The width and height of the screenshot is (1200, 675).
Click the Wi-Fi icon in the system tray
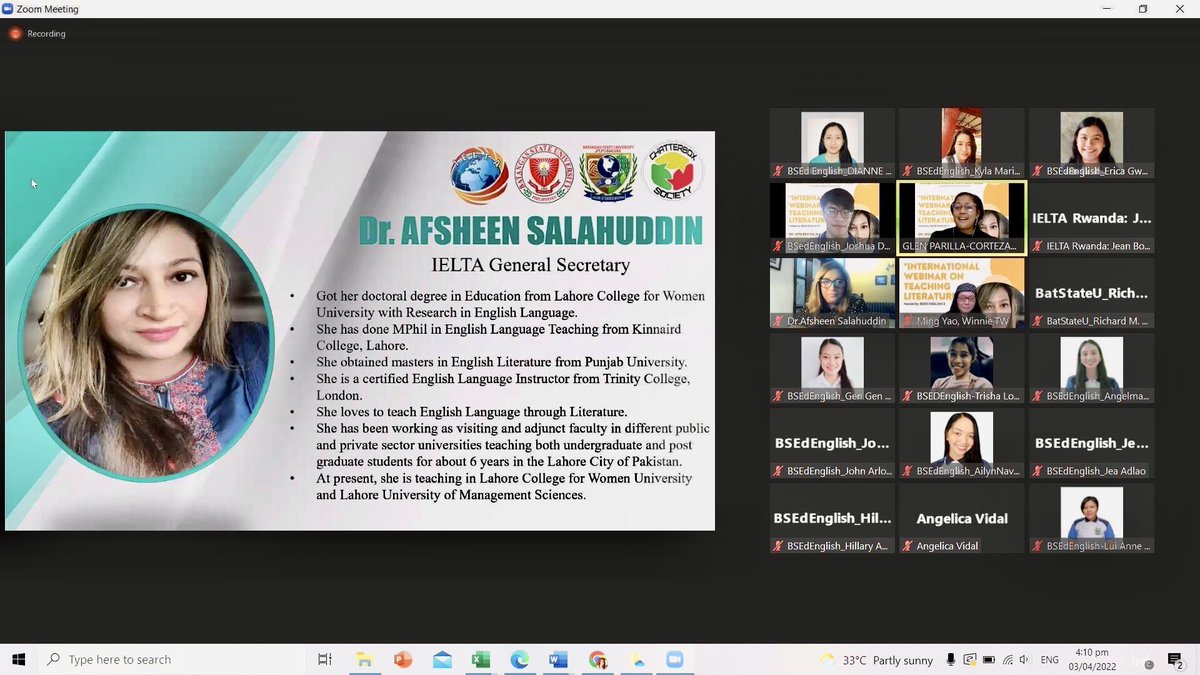(1007, 659)
